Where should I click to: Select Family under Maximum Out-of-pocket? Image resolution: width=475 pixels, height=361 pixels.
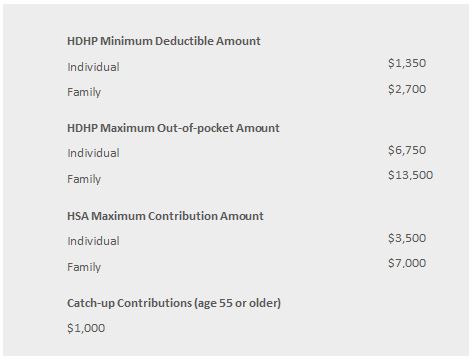(84, 179)
